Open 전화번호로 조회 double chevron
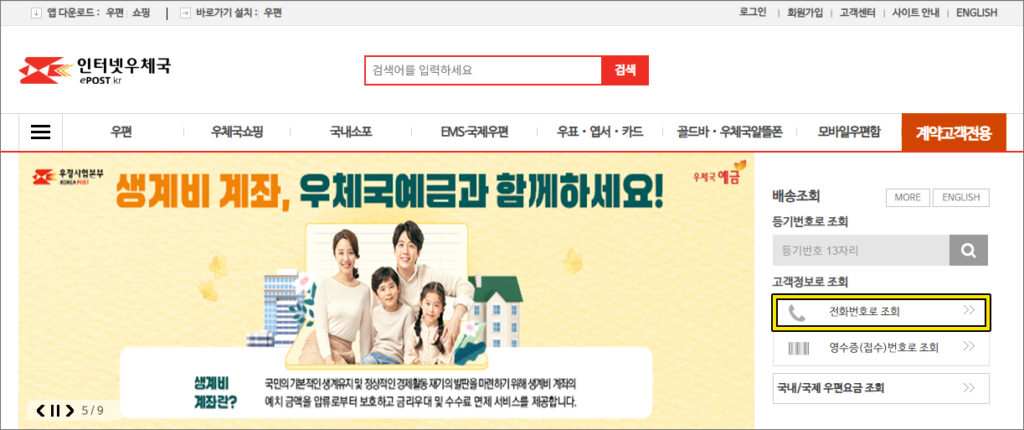The height and width of the screenshot is (430, 1024). [969, 310]
